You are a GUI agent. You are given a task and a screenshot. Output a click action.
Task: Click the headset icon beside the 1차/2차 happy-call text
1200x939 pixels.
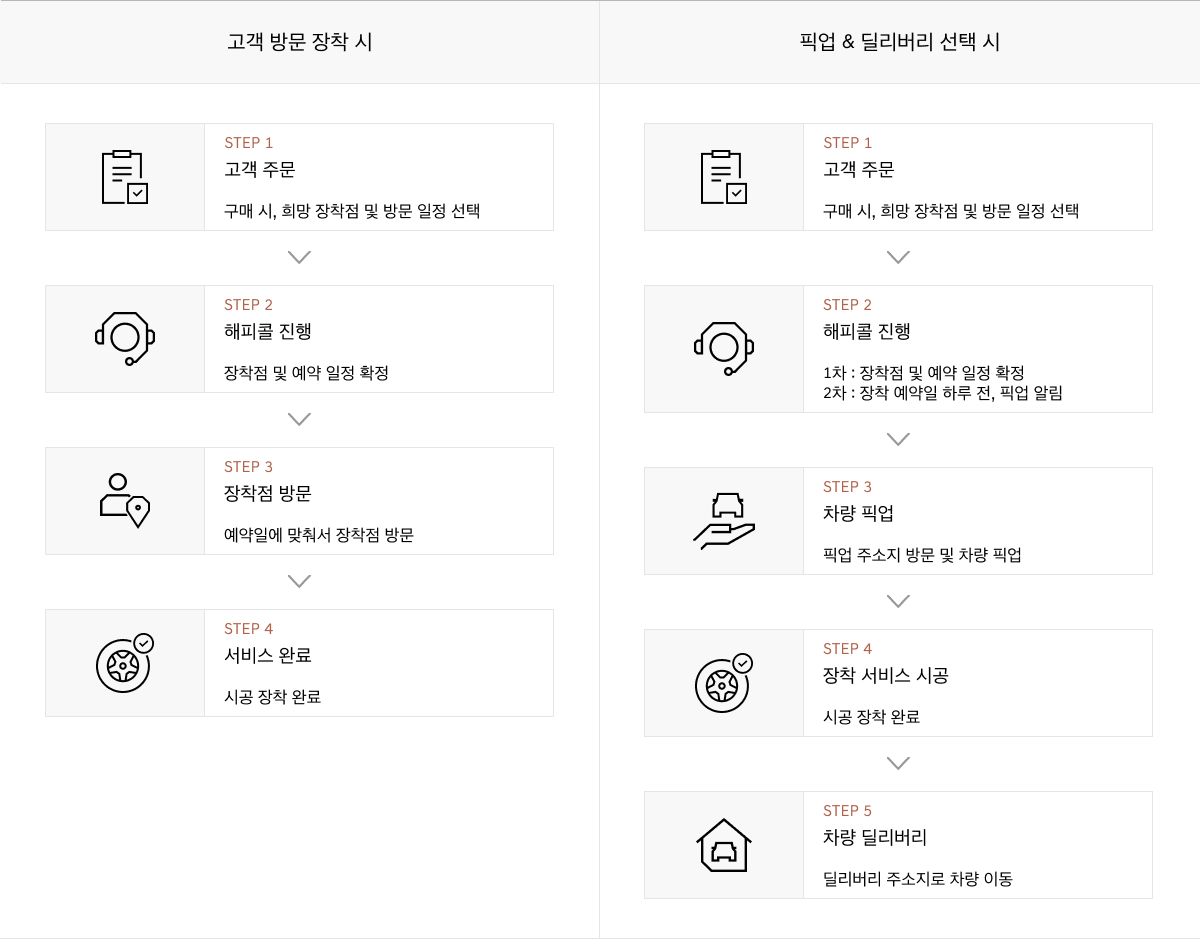(724, 349)
